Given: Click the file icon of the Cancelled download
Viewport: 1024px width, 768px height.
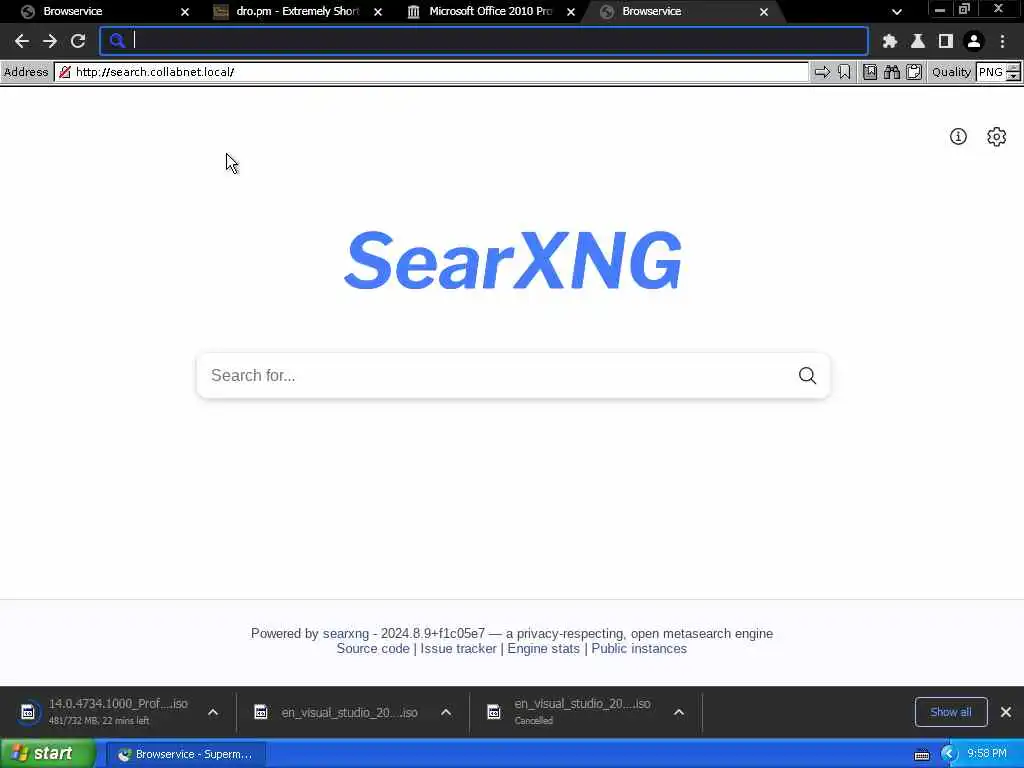Looking at the screenshot, I should click(494, 712).
